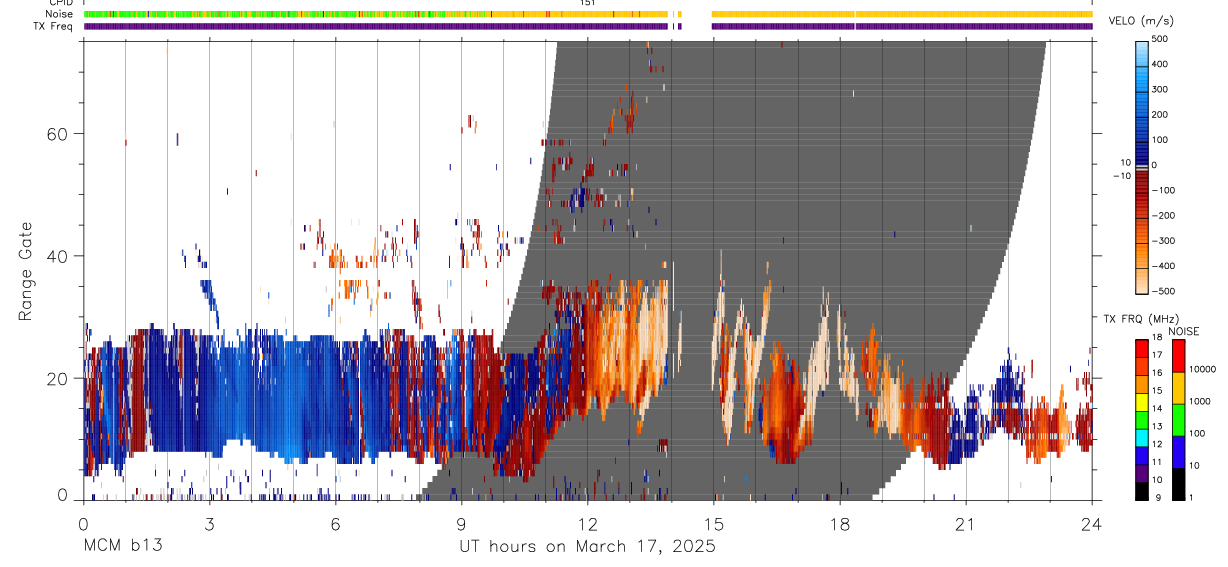Click the NOISE legend title
This screenshot has height=567, width=1228.
(x=1182, y=330)
